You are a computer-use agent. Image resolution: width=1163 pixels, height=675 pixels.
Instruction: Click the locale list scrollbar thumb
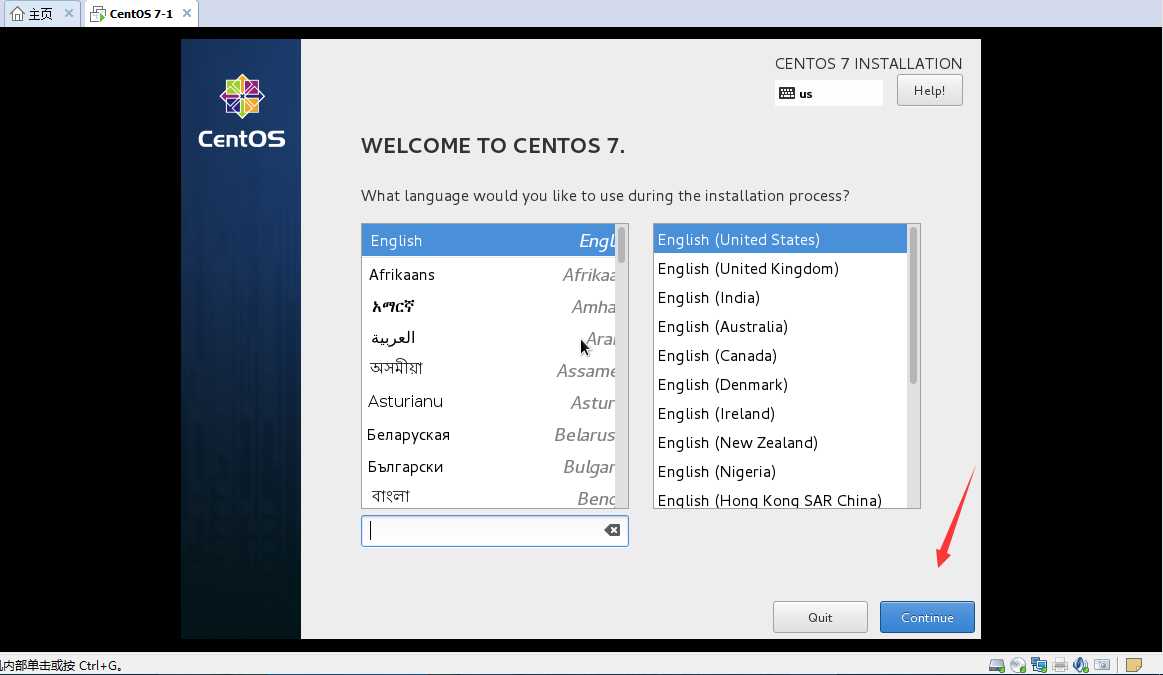tap(913, 305)
